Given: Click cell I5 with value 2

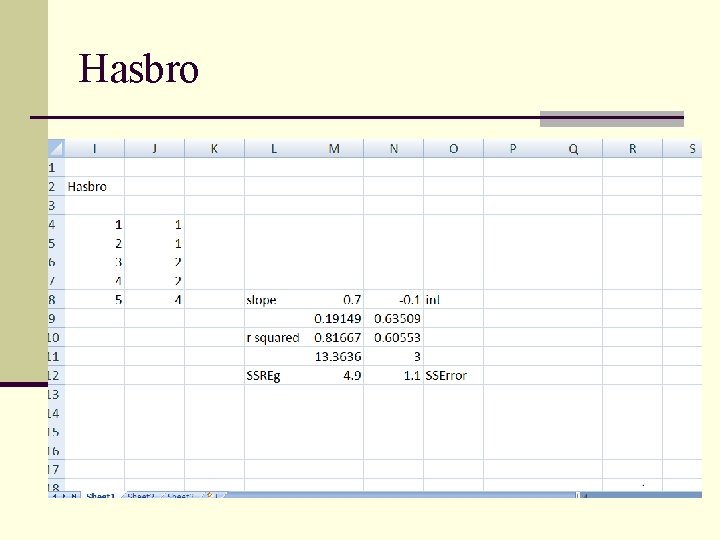Looking at the screenshot, I should pyautogui.click(x=95, y=243).
